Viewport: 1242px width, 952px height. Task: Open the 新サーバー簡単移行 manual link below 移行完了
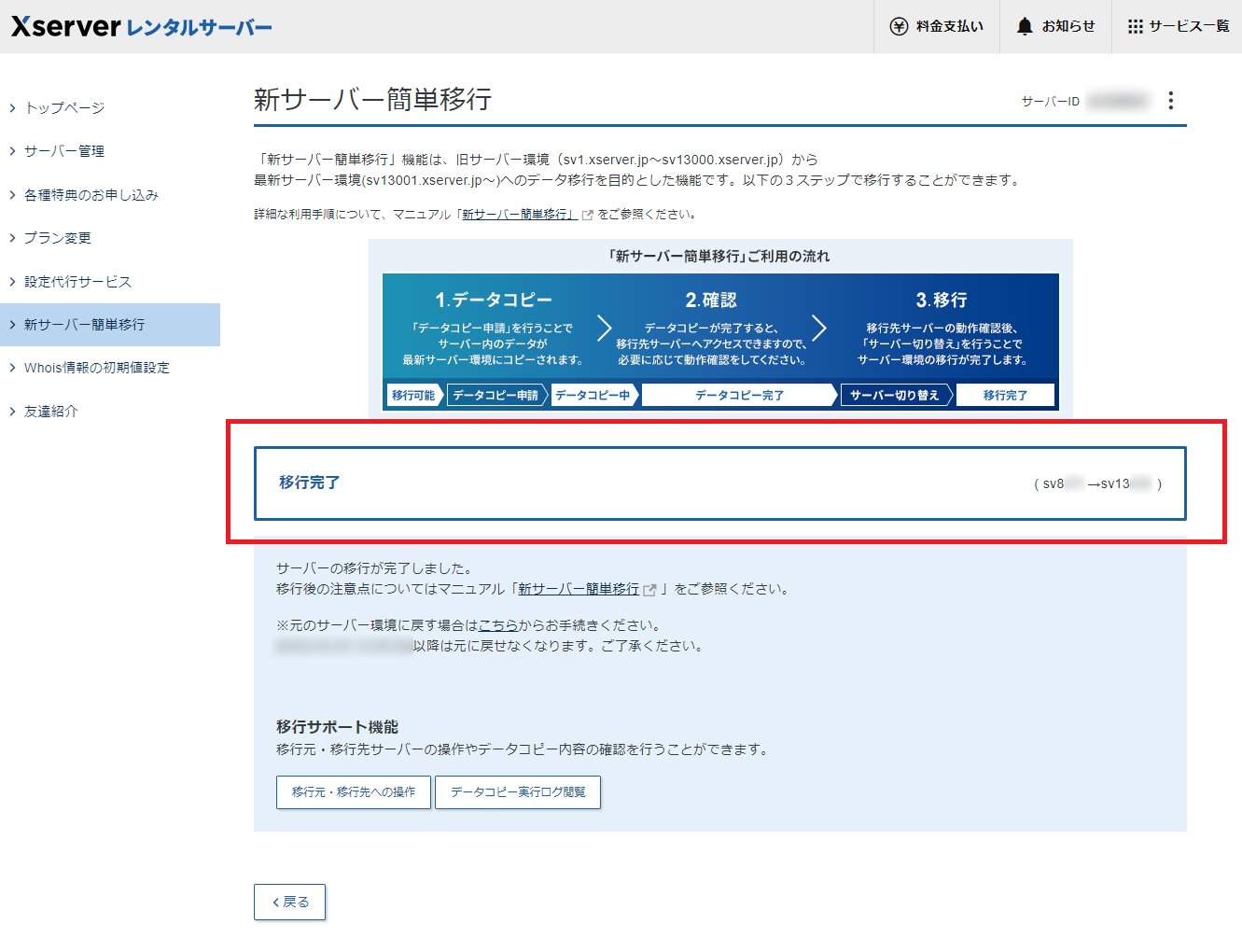click(x=579, y=589)
